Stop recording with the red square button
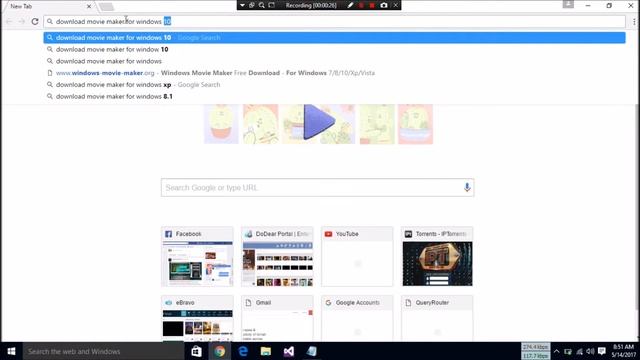The width and height of the screenshot is (640, 360). (372, 5)
